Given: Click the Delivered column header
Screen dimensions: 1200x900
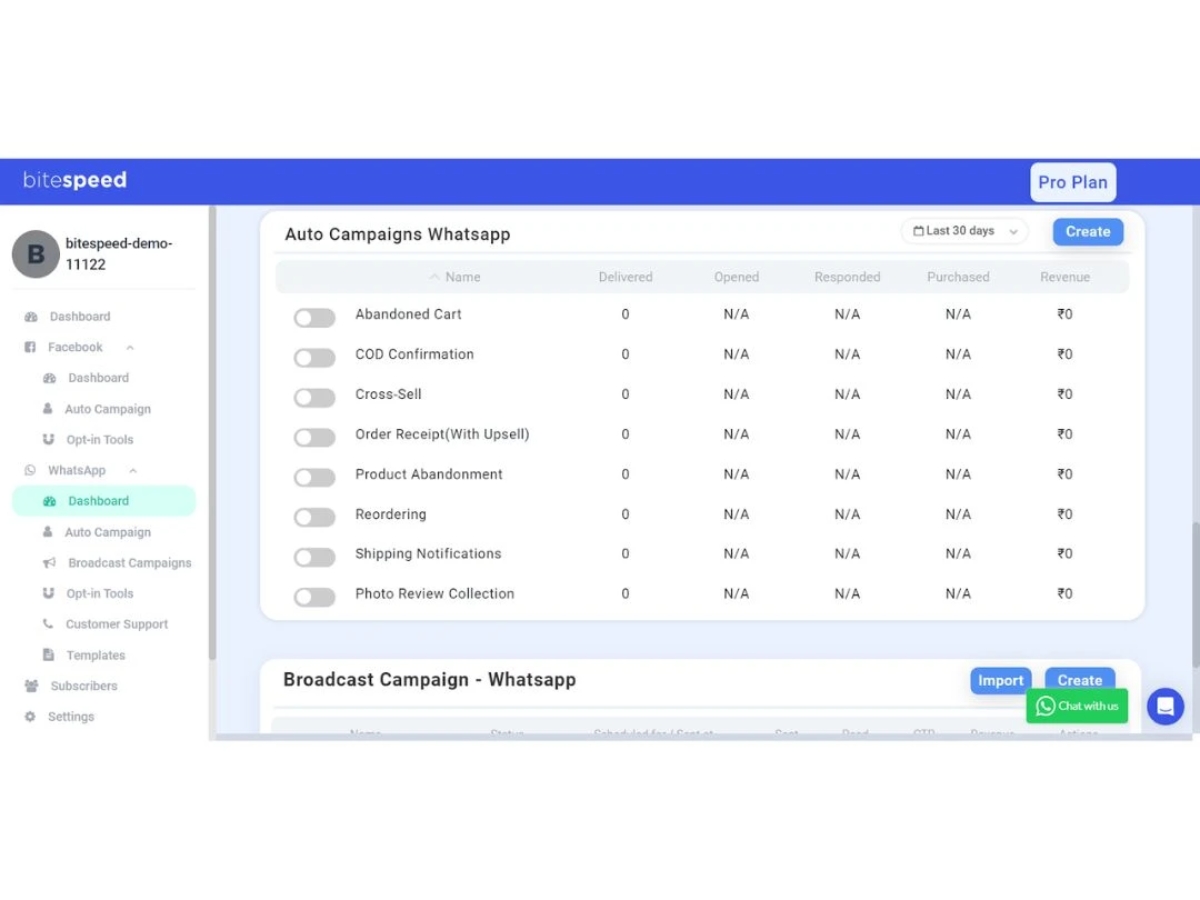Looking at the screenshot, I should [625, 277].
